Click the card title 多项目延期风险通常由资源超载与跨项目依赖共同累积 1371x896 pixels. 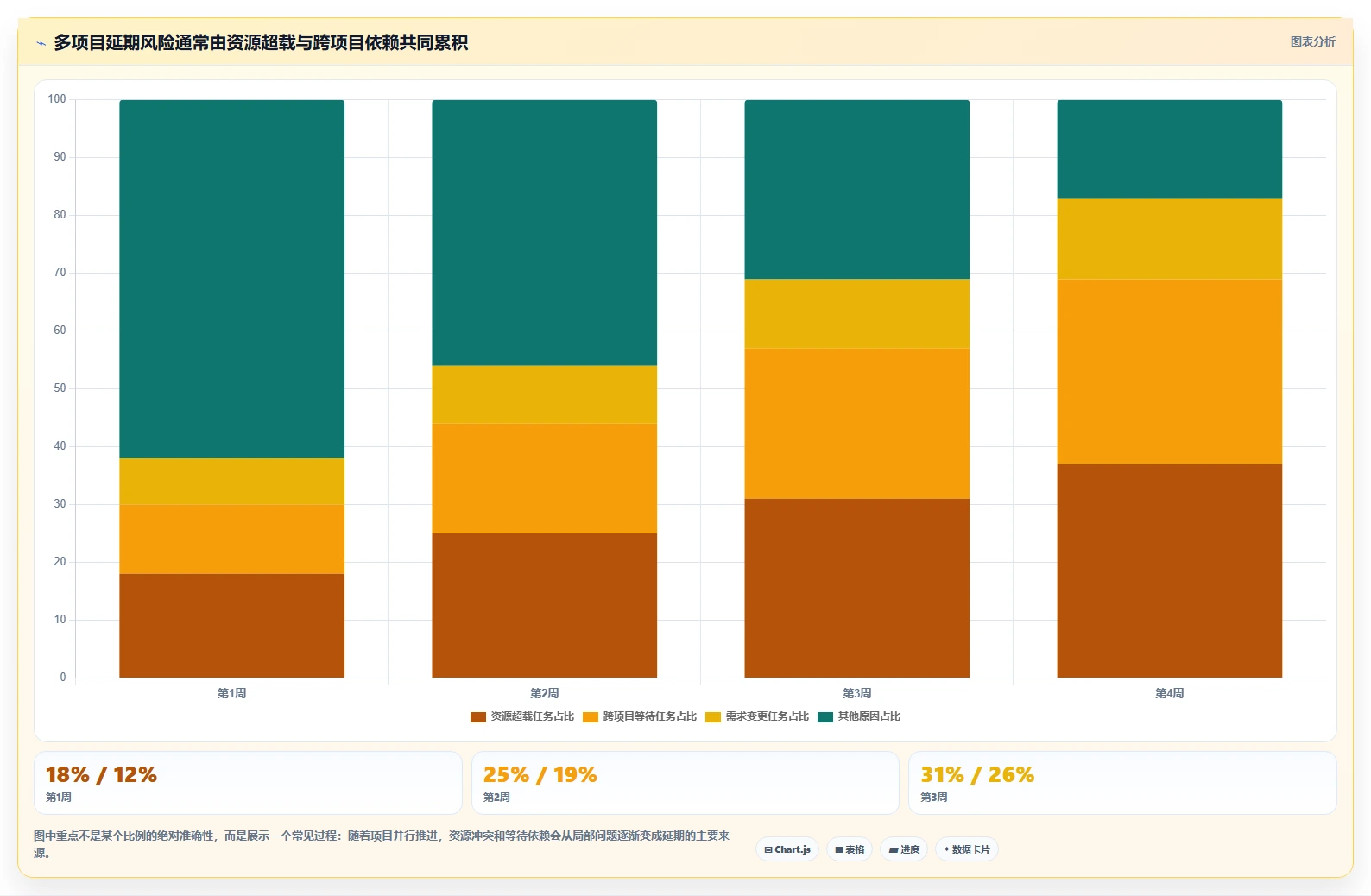pyautogui.click(x=261, y=42)
